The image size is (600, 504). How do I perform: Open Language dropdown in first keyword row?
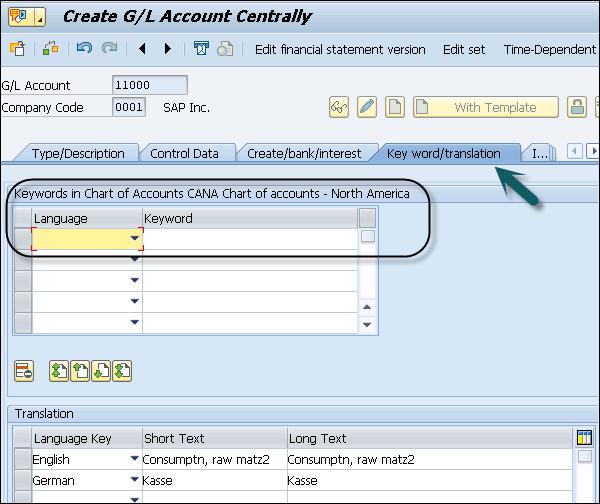pos(134,238)
